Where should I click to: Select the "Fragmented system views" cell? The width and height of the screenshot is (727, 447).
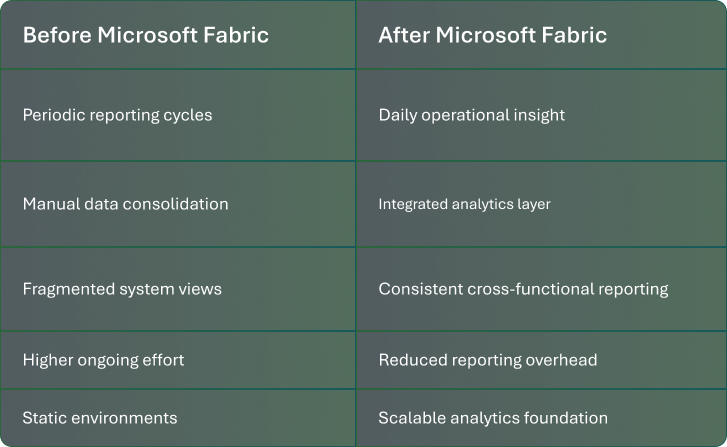[122, 289]
